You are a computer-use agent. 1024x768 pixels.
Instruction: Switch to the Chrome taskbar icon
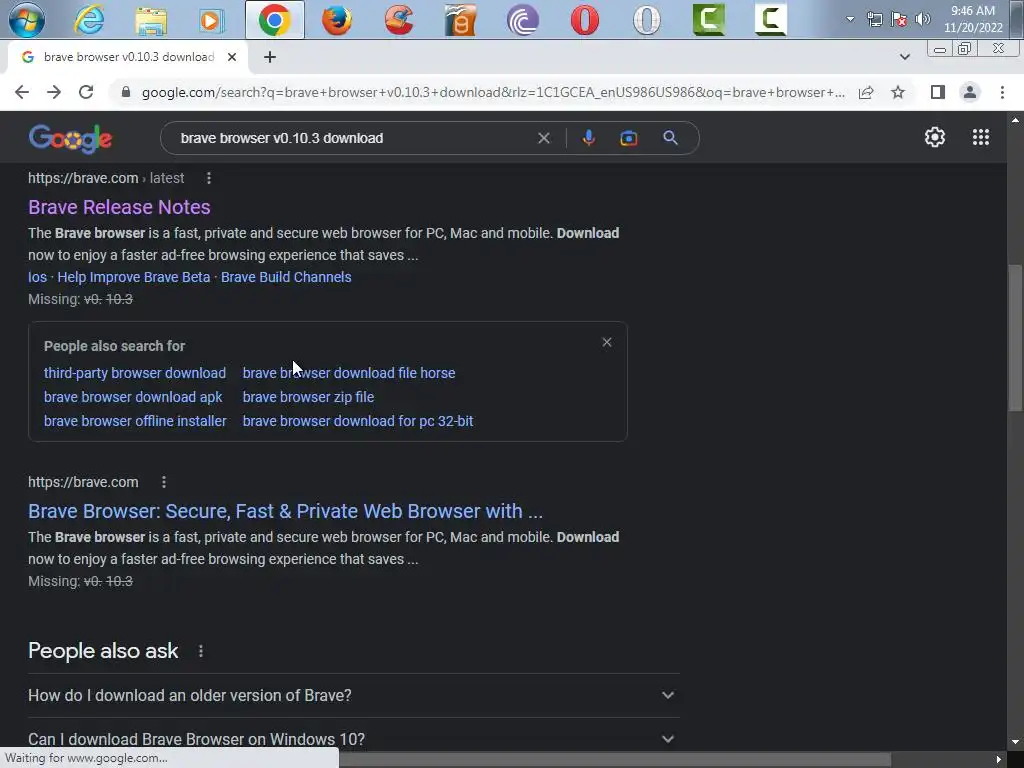pos(275,20)
